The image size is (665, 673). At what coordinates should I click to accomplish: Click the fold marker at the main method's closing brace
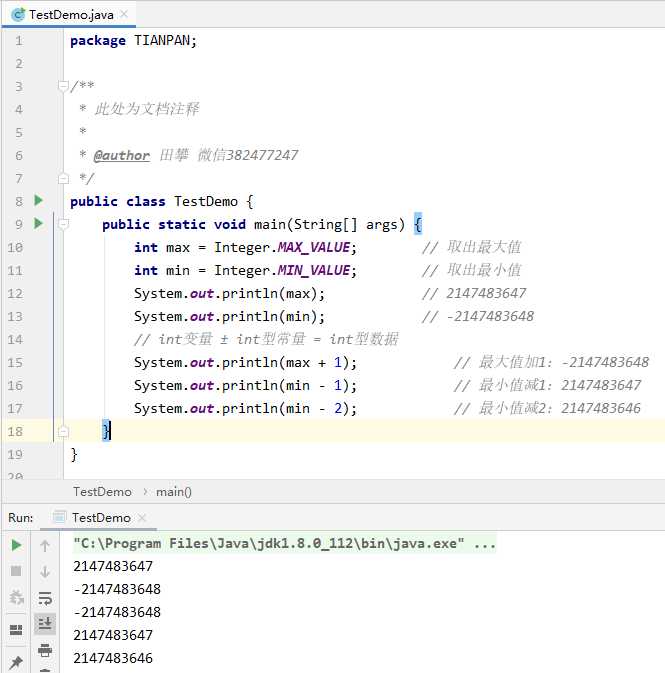[x=63, y=431]
